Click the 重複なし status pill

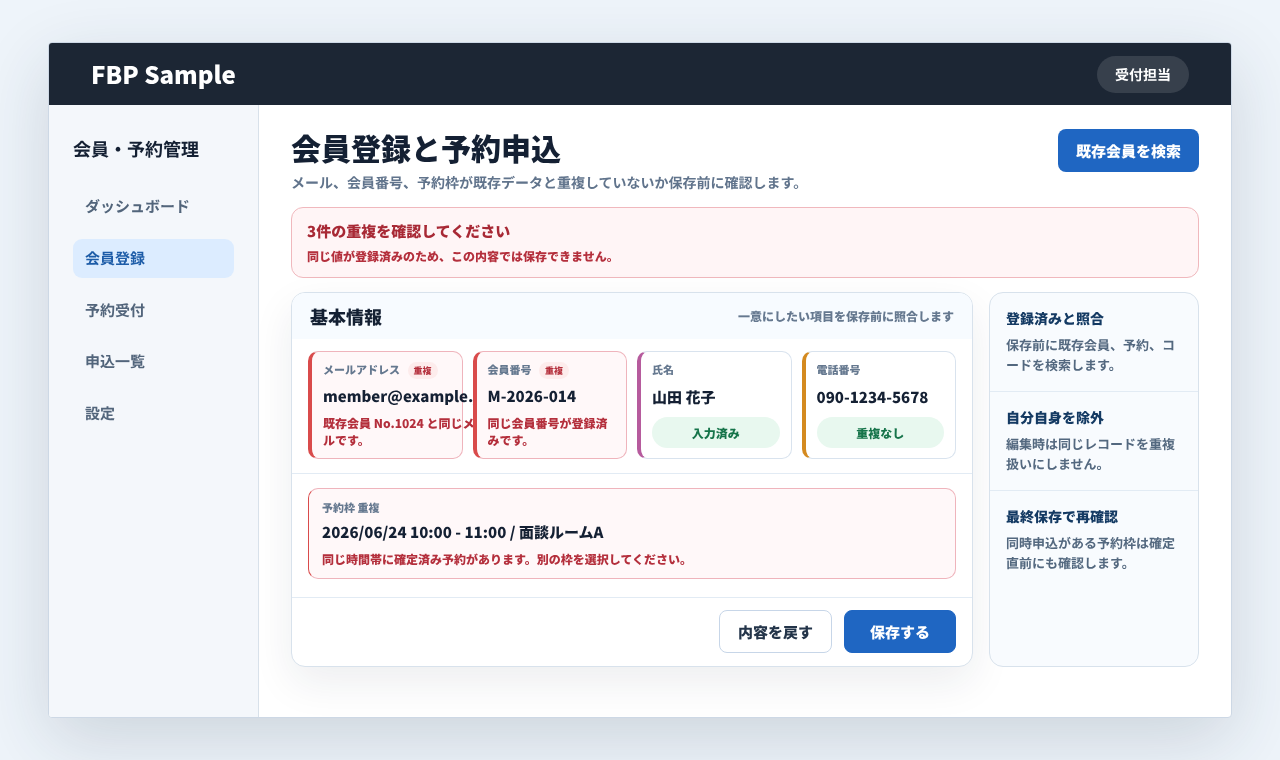pyautogui.click(x=880, y=433)
